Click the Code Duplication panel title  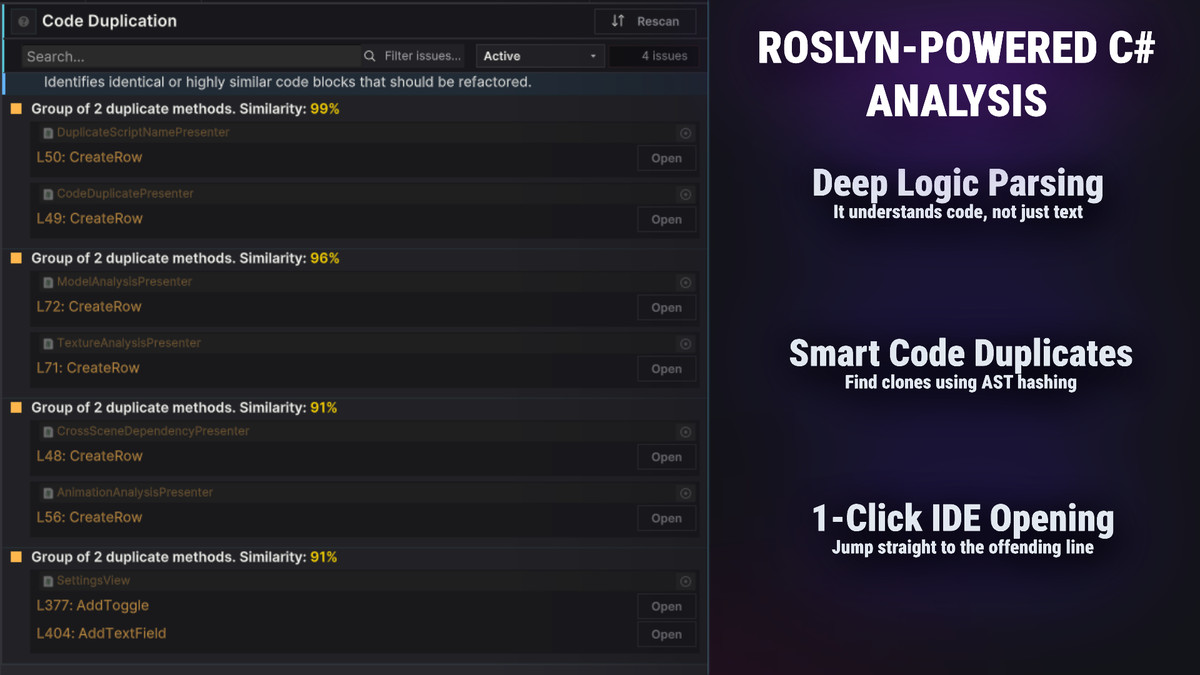click(x=109, y=21)
